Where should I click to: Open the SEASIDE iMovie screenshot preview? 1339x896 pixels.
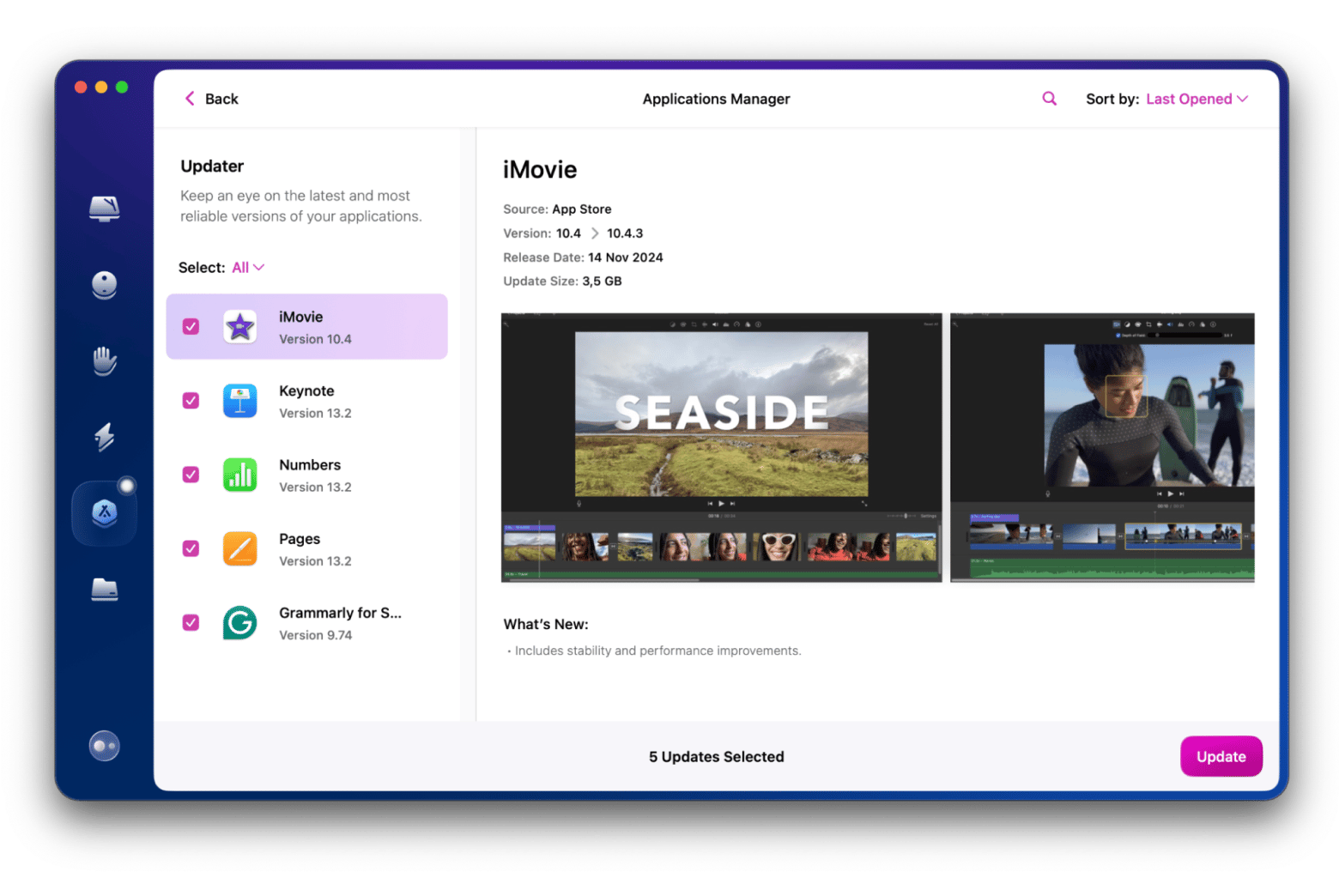coord(721,447)
